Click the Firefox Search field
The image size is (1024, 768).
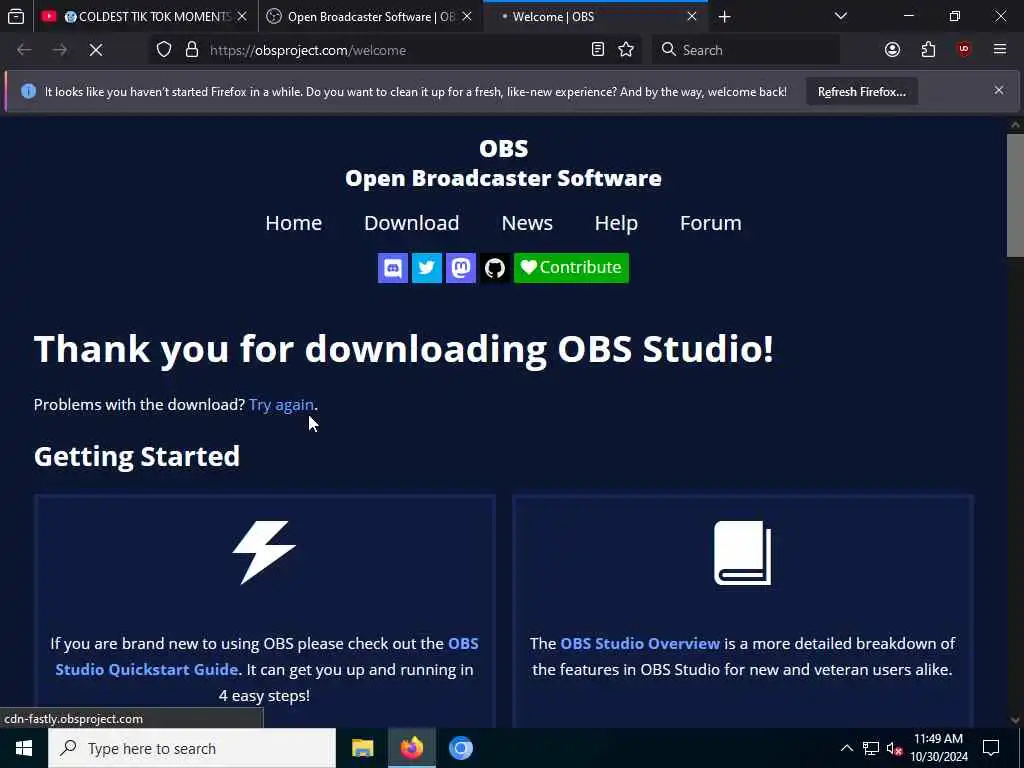[x=746, y=50]
